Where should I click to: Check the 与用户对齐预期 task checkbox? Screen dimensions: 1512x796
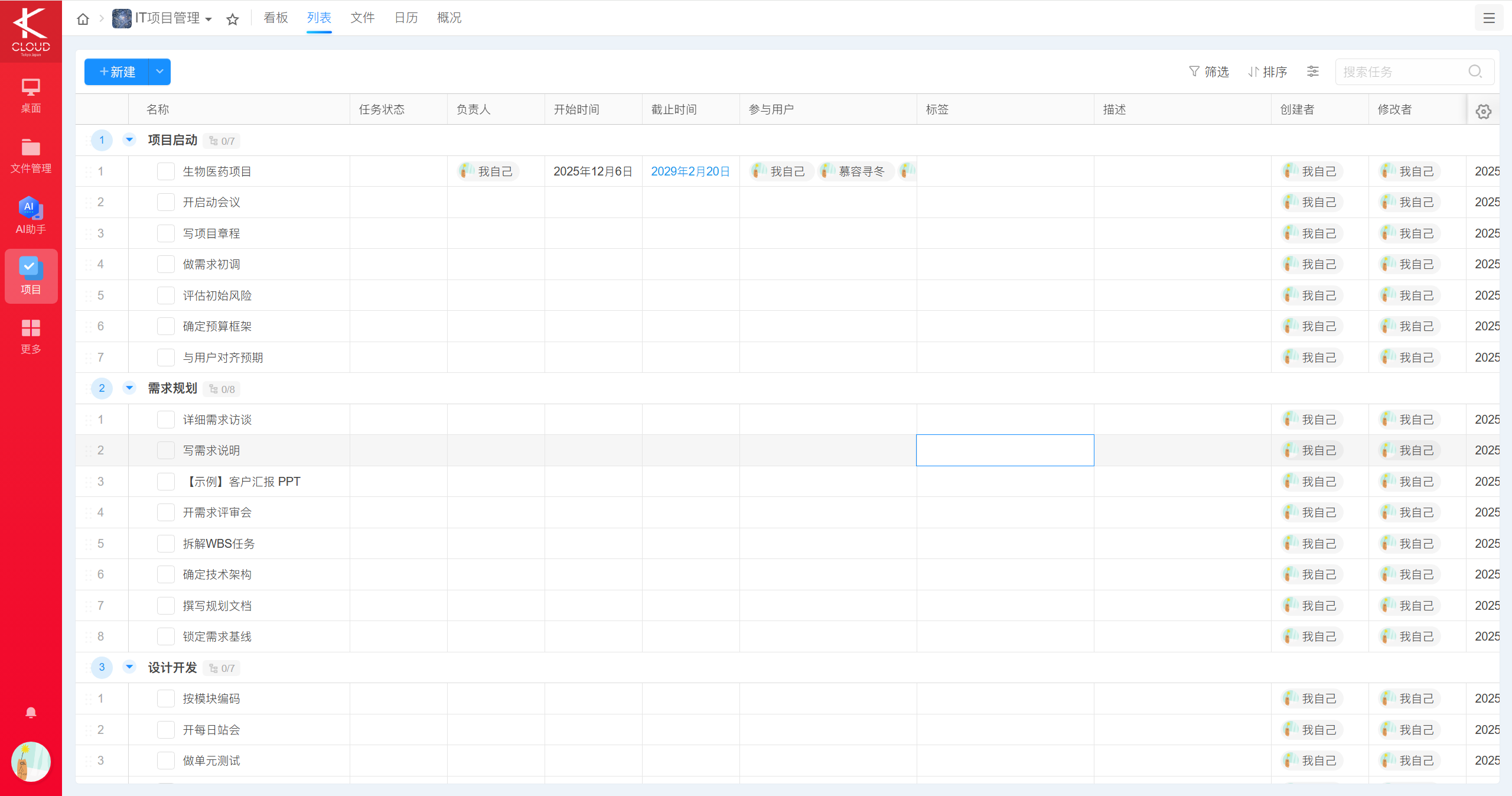[166, 358]
